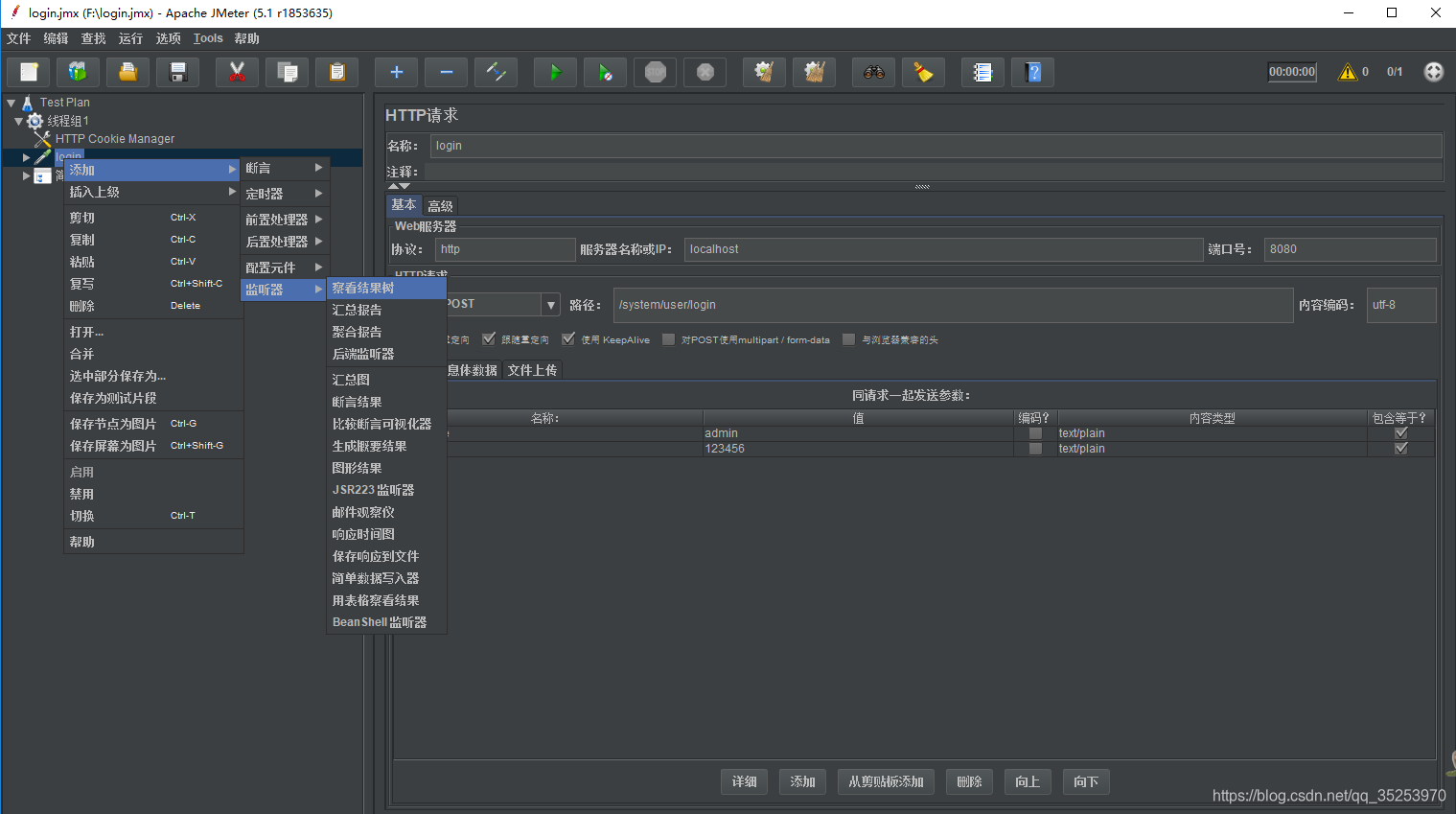The image size is (1456, 814).
Task: Collapse the Test Plan tree node
Action: pos(12,103)
